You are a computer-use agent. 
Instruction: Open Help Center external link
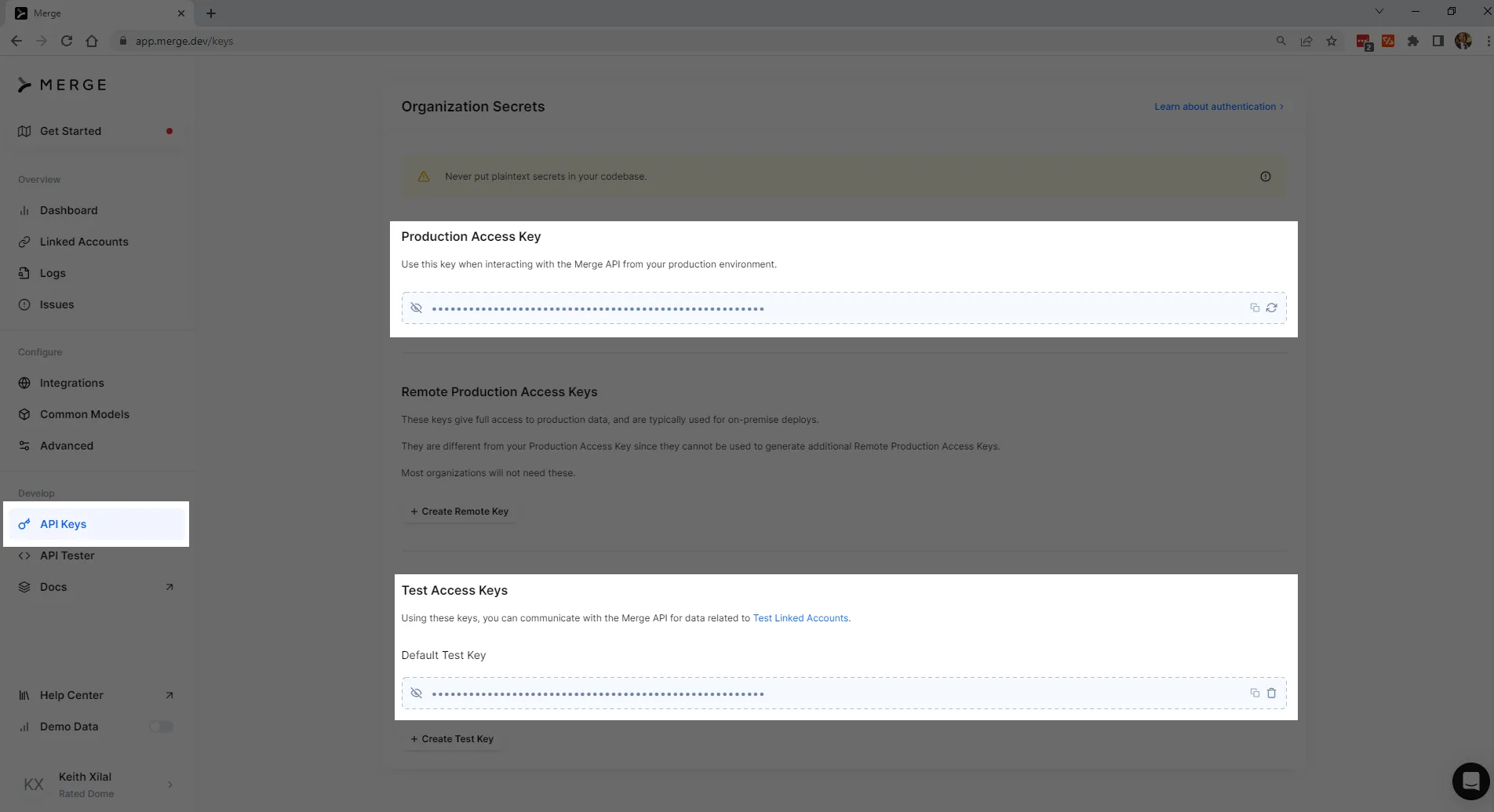96,695
